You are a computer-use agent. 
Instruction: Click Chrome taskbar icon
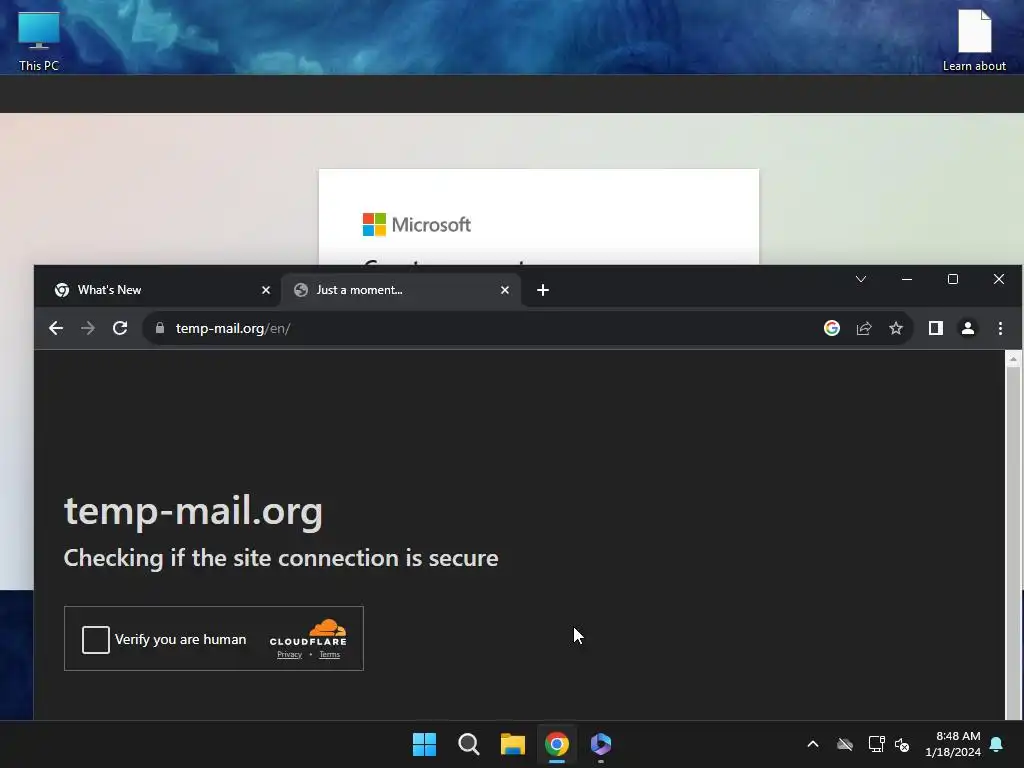point(556,744)
